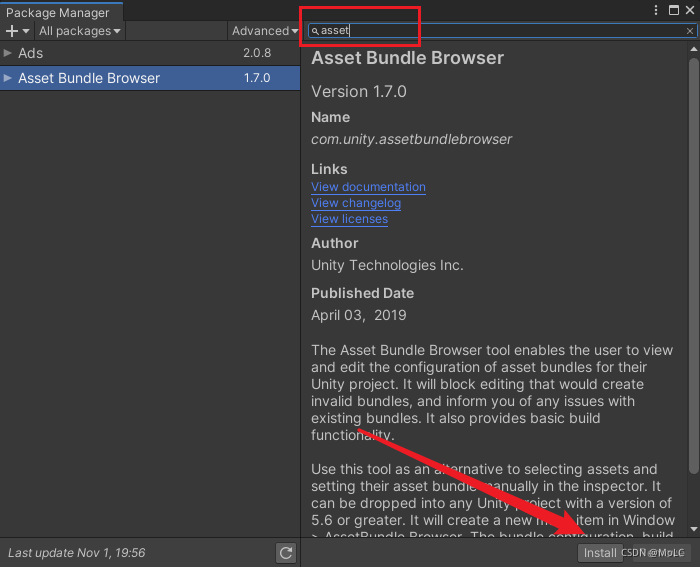Select the Asset Bundle Browser package row

150,78
